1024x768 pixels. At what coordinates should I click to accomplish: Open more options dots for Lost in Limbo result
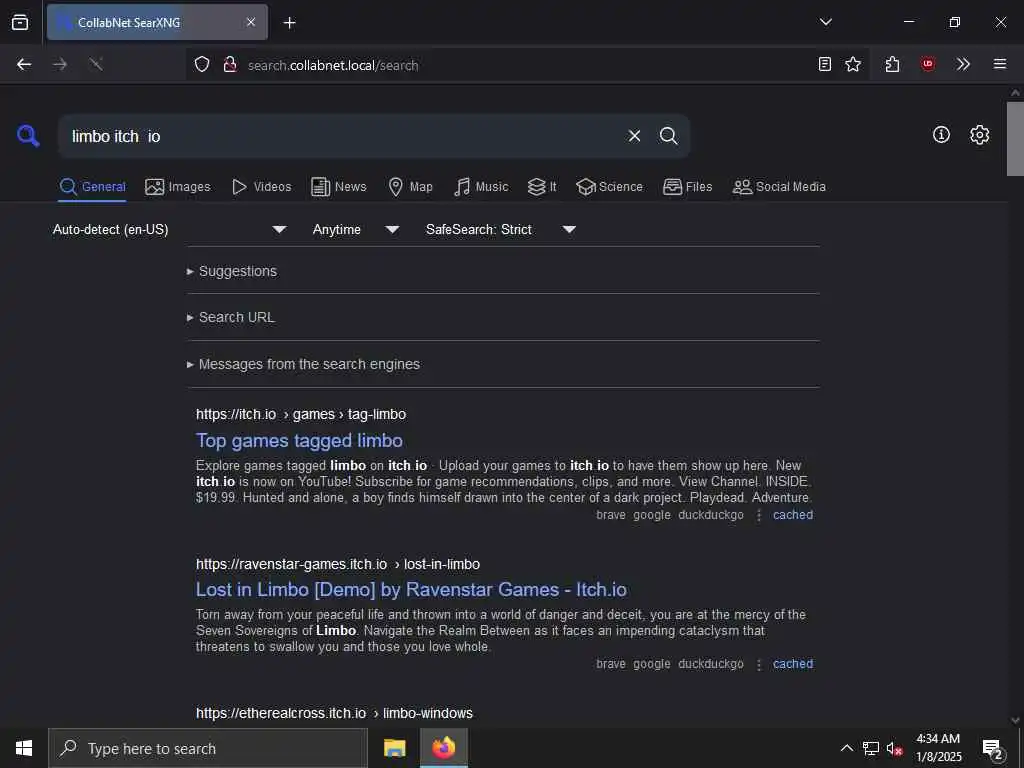(x=758, y=664)
